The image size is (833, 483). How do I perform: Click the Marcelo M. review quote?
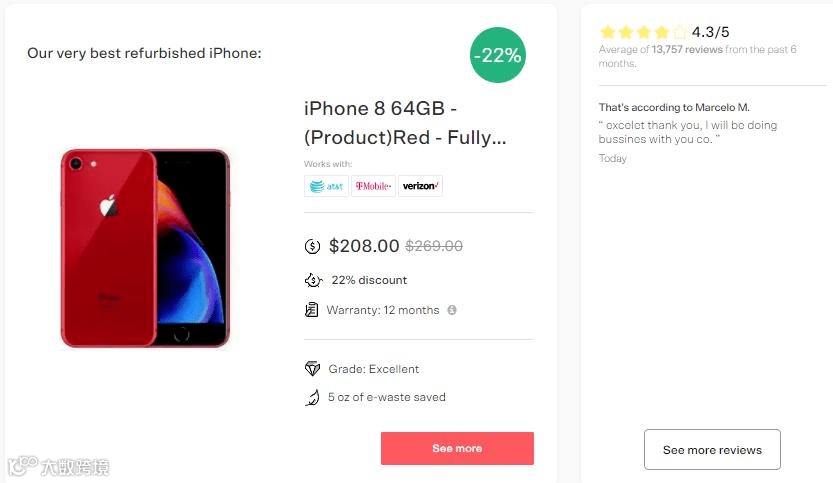coord(687,132)
